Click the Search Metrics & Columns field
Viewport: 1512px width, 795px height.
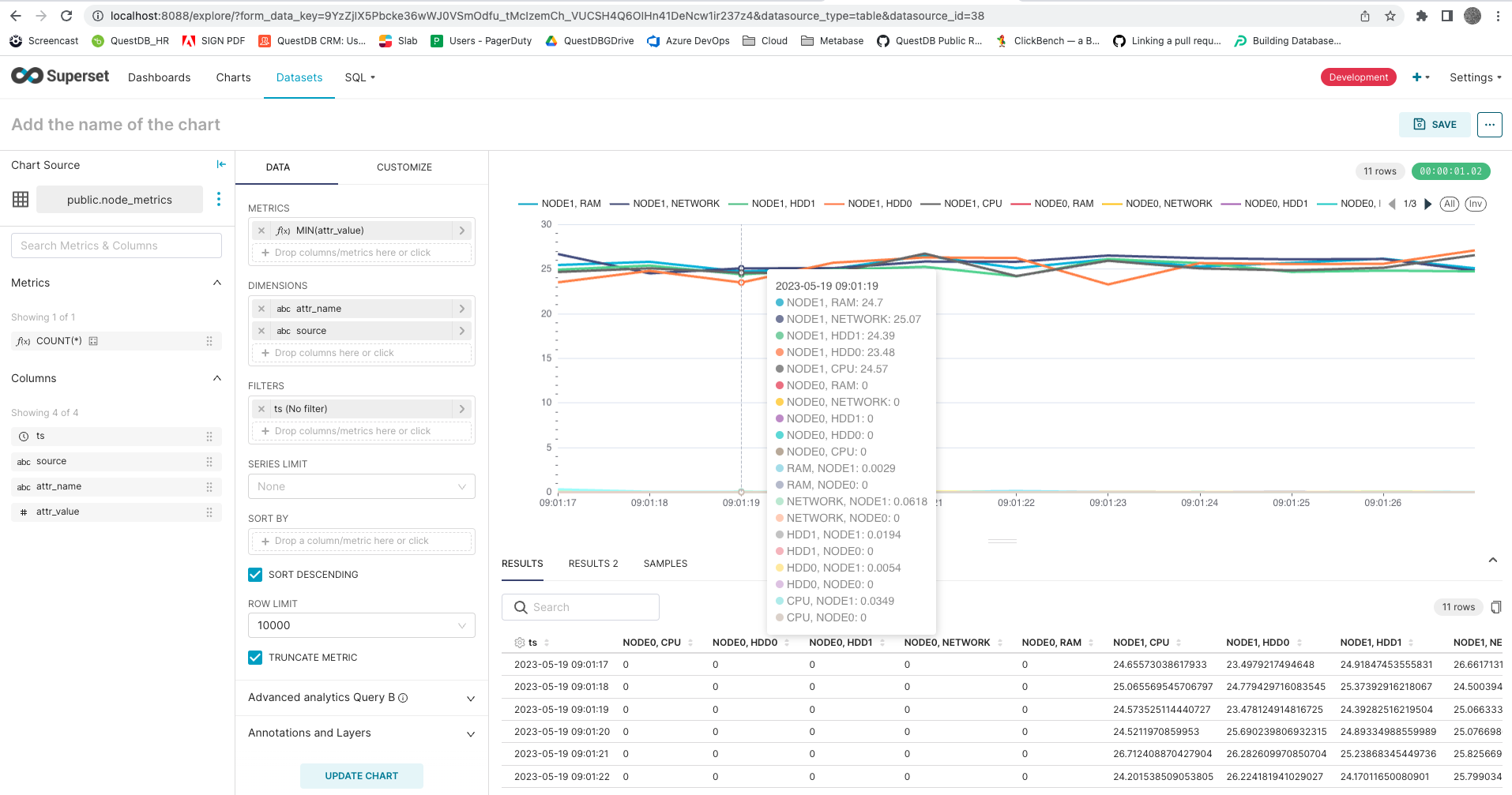point(116,246)
